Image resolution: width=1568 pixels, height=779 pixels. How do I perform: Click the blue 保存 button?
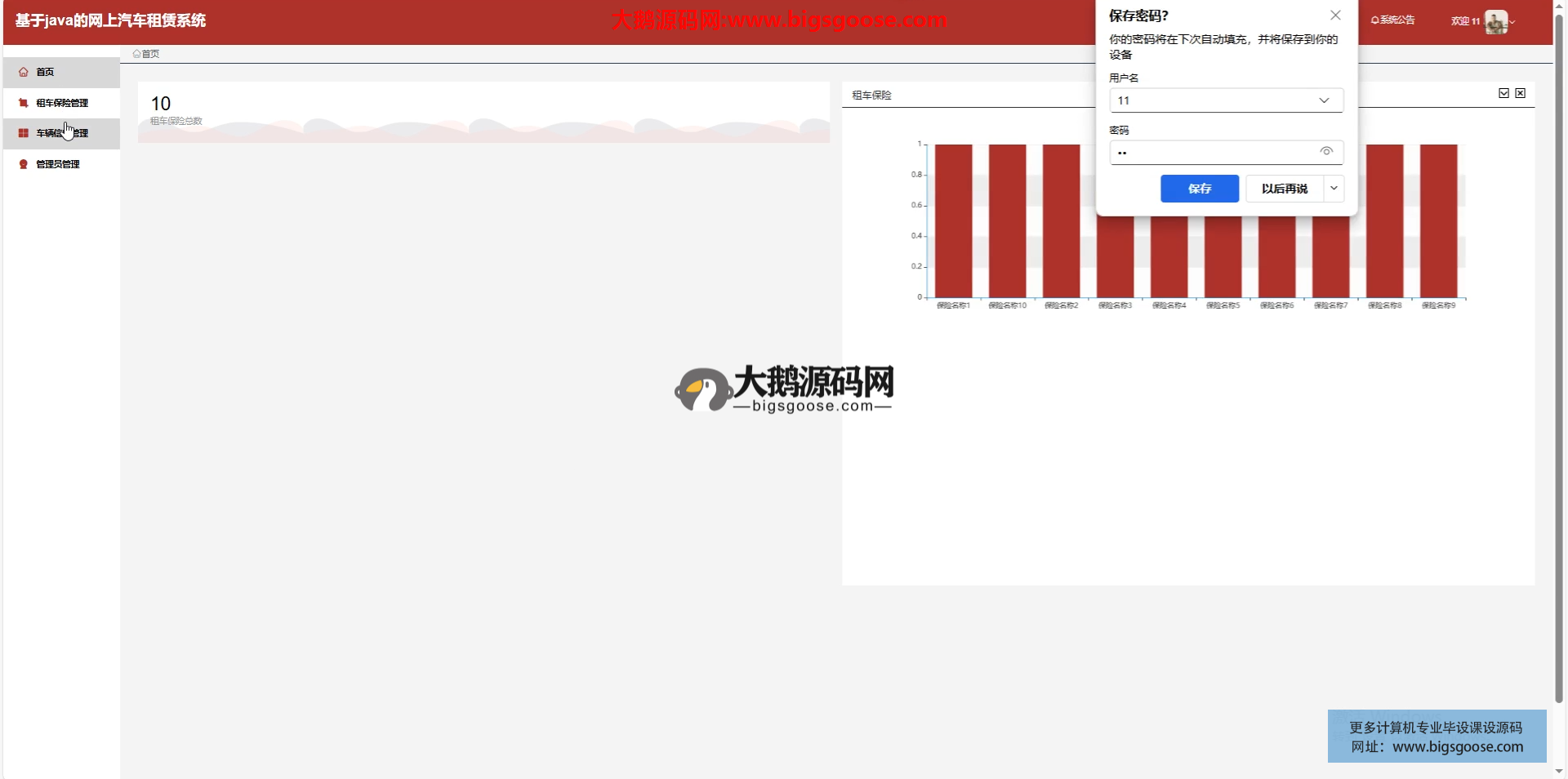[1199, 189]
